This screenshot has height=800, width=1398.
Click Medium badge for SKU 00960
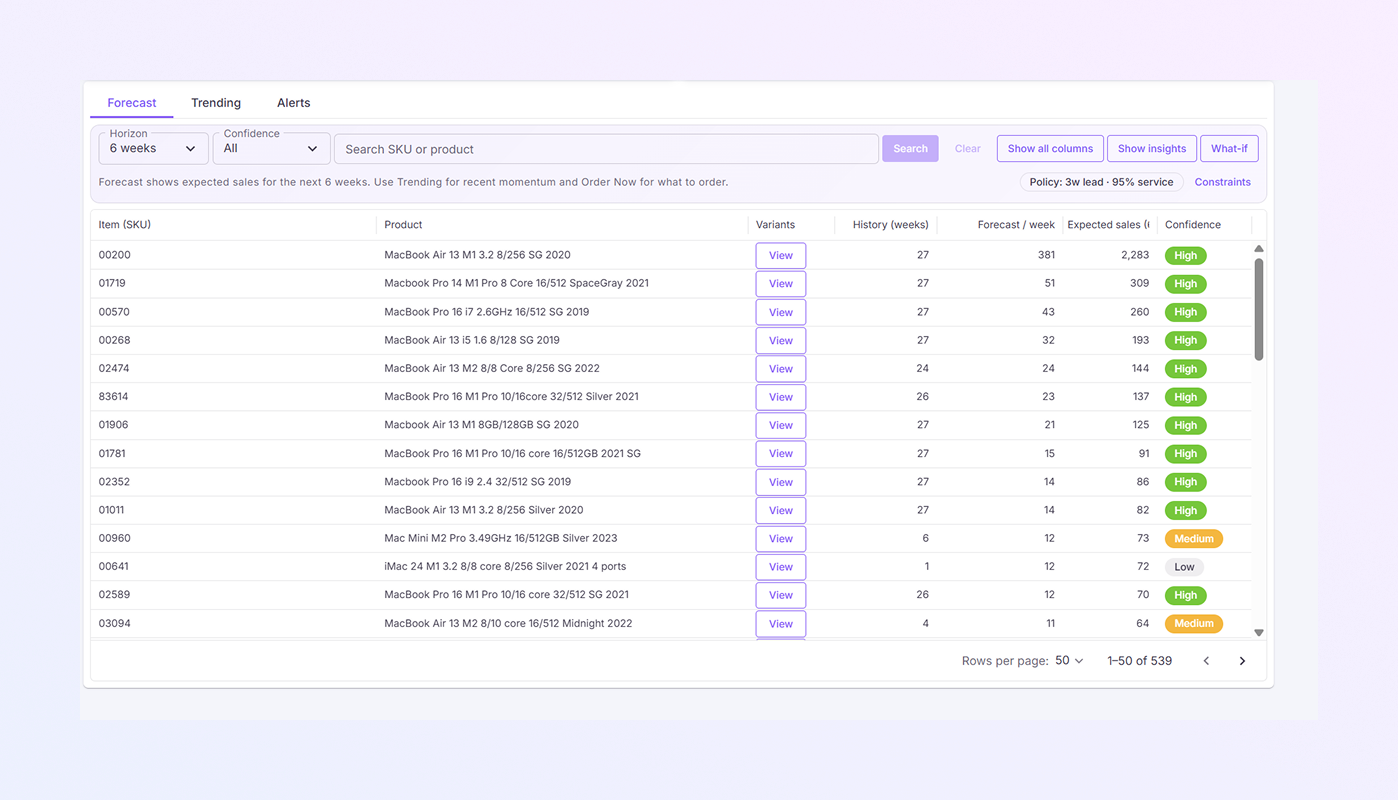click(1194, 539)
